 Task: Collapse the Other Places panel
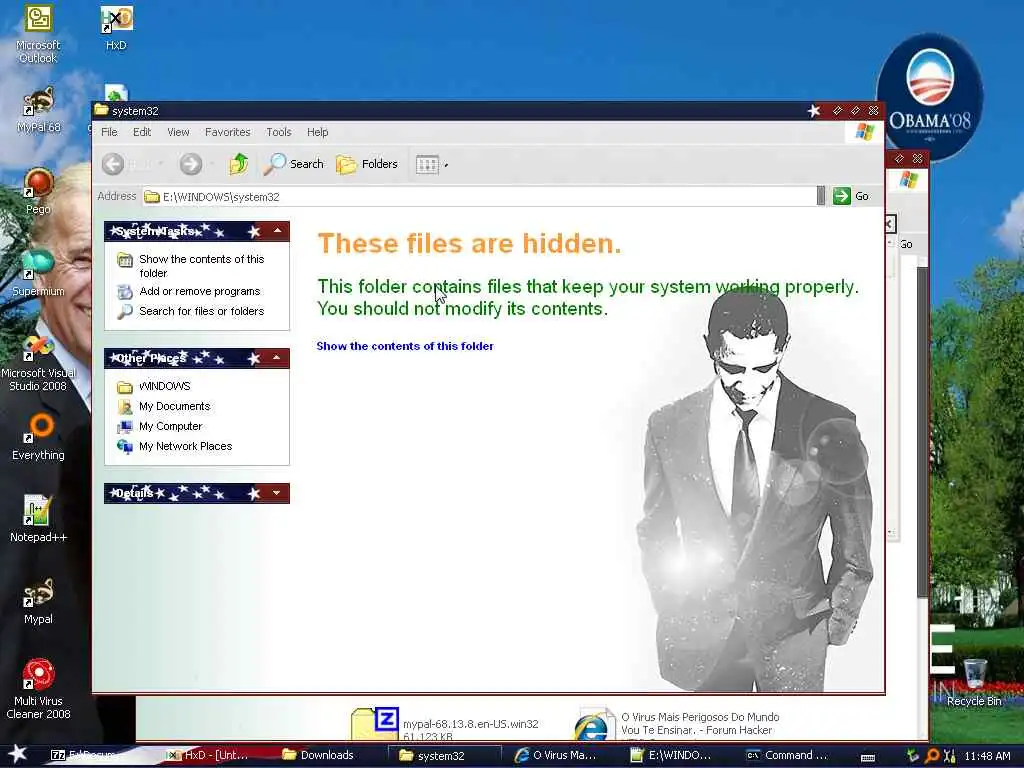[x=278, y=358]
